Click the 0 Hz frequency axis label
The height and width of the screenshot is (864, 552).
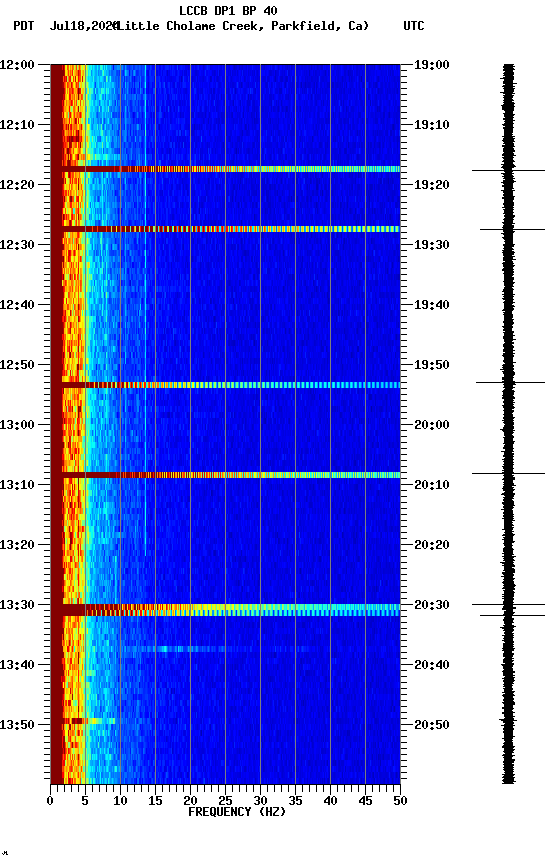pyautogui.click(x=50, y=801)
